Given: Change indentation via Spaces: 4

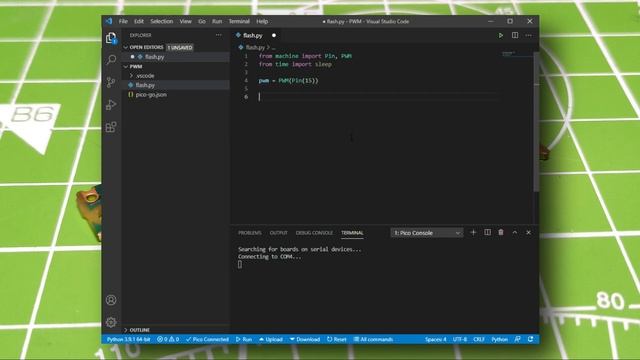Looking at the screenshot, I should coord(436,339).
